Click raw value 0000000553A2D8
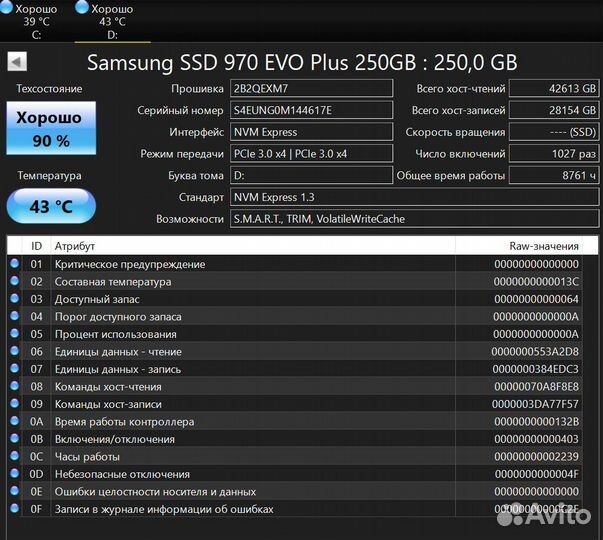Viewport: 603px width, 540px height. (535, 352)
